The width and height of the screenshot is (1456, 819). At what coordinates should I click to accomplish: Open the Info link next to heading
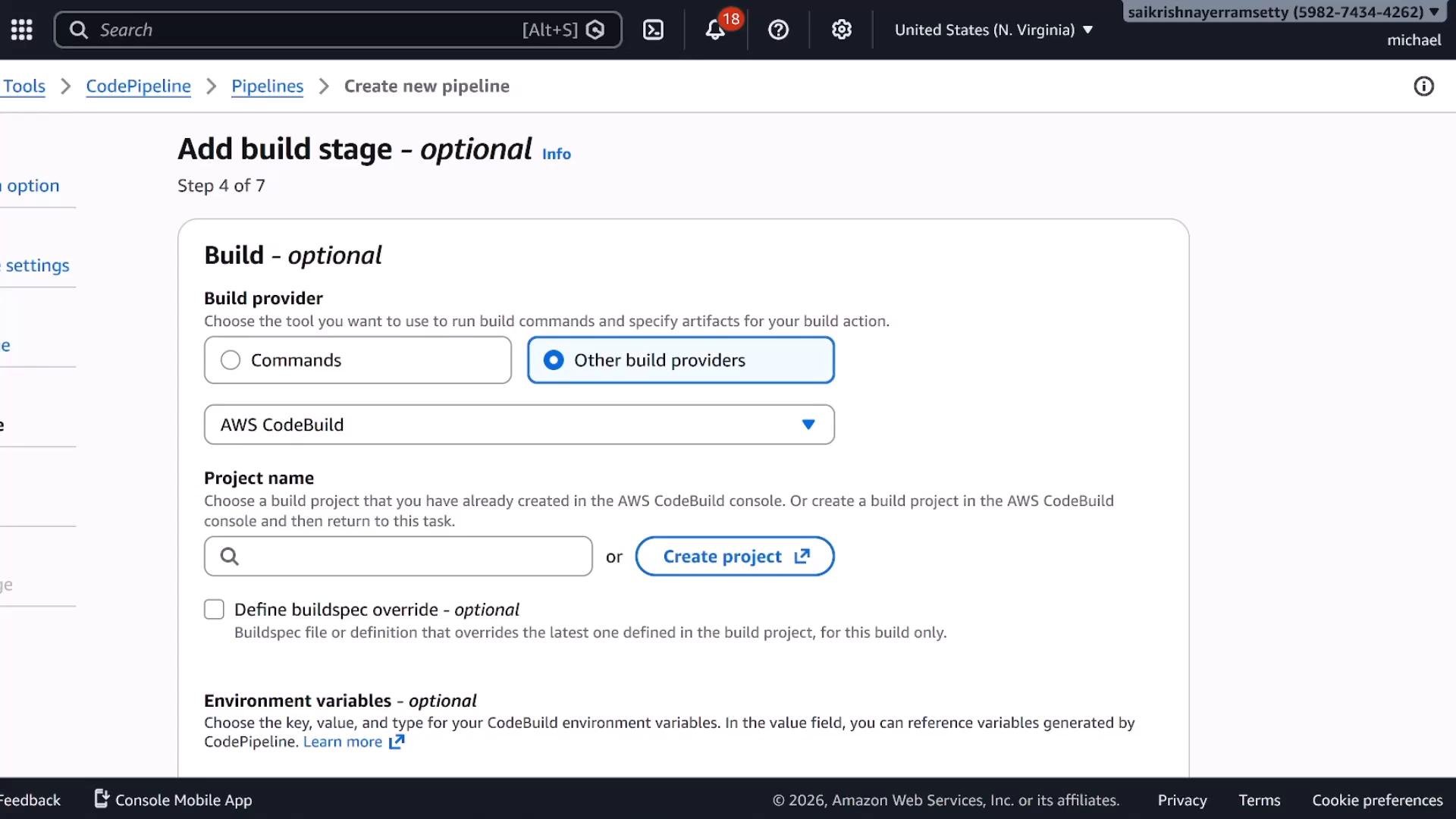[x=556, y=154]
